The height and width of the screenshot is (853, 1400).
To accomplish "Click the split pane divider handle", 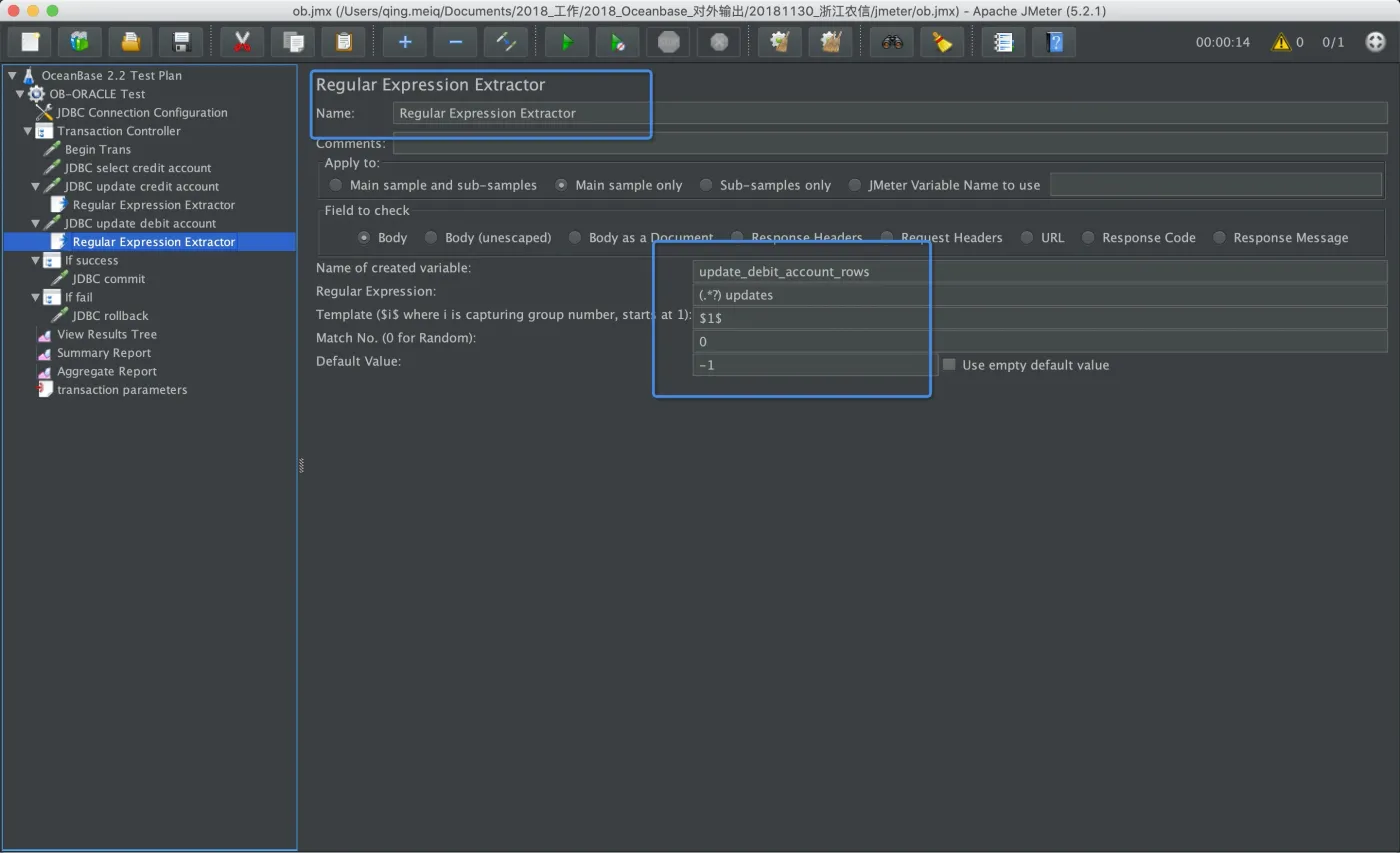I will (301, 465).
